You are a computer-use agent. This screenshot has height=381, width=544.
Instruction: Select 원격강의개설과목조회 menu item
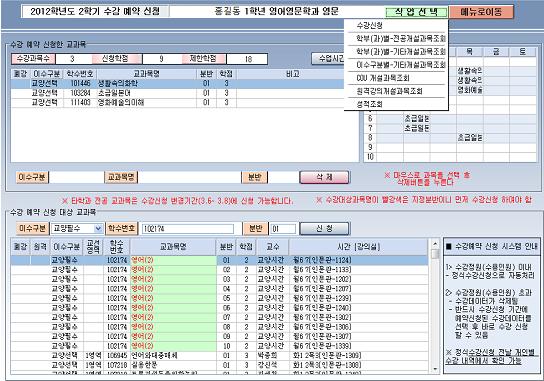(x=389, y=91)
